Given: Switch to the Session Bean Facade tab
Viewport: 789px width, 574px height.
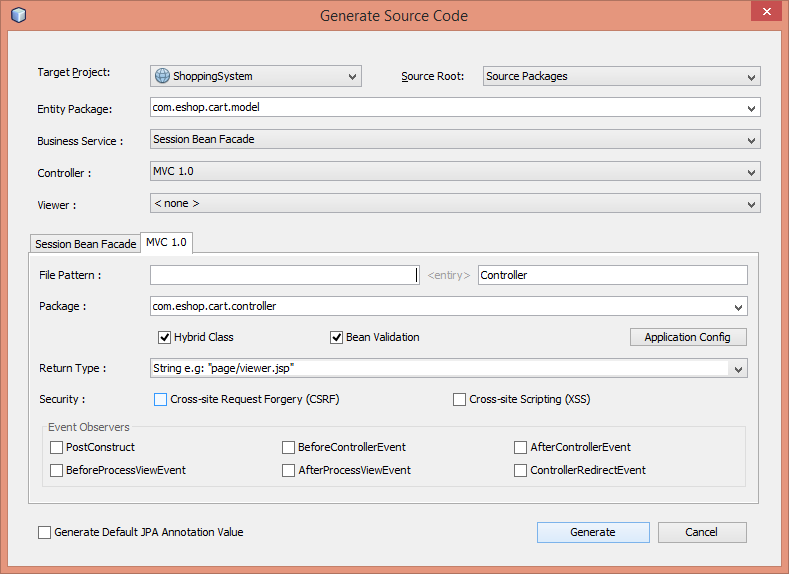Looking at the screenshot, I should click(x=85, y=244).
